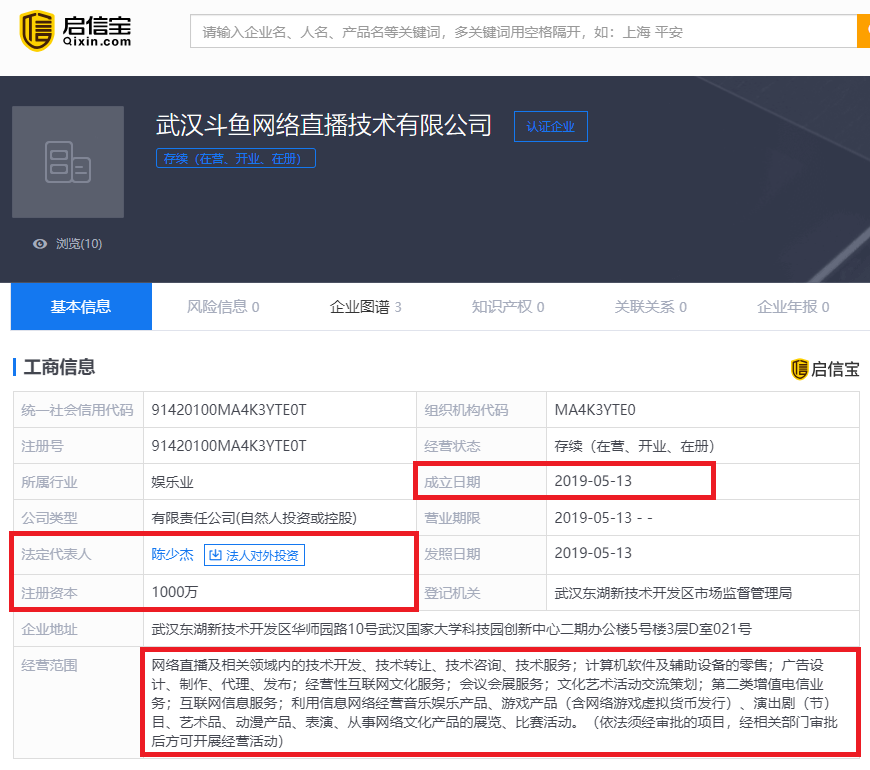View the 知识产权 tab

pos(508,307)
